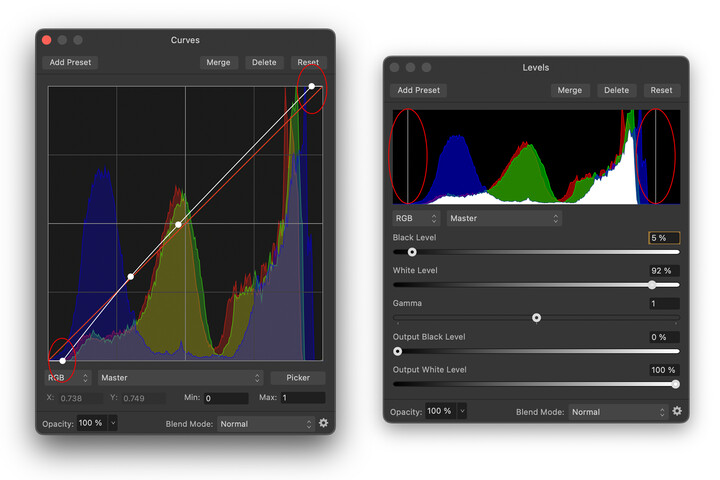Close the Curves window with red button
This screenshot has height=480, width=720.
point(46,40)
